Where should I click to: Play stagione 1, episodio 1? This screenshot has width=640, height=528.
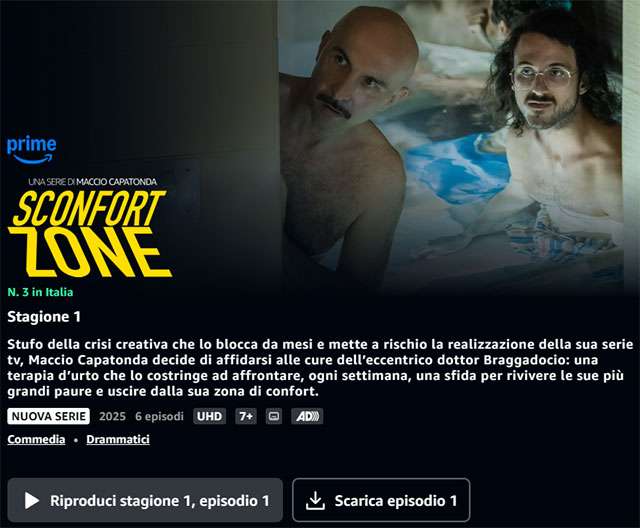click(x=145, y=500)
